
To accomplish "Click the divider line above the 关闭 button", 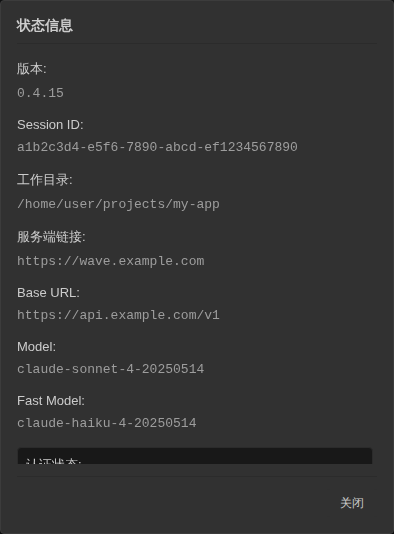I will tap(197, 476).
